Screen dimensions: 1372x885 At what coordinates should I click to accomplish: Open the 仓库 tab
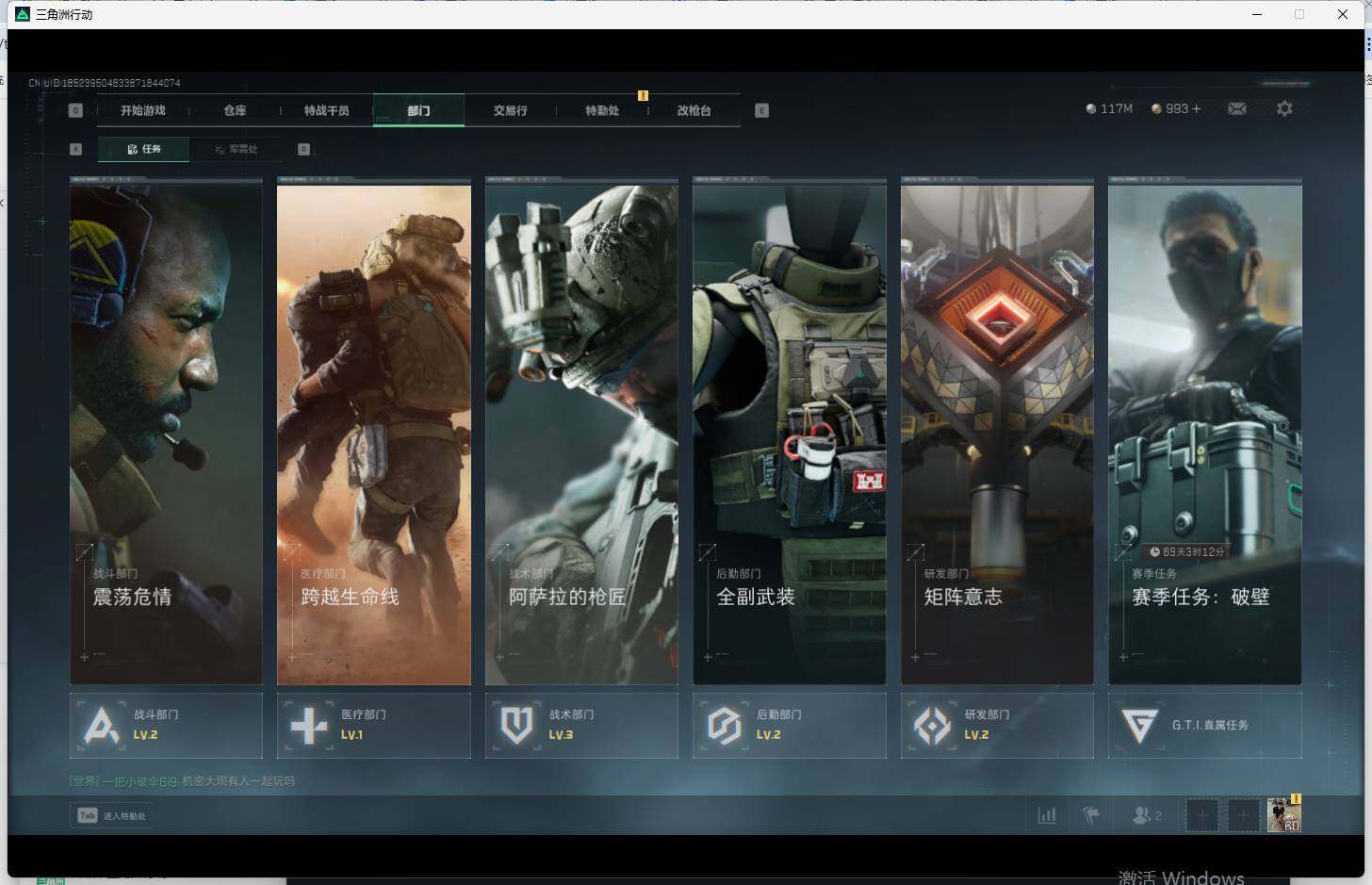point(235,110)
